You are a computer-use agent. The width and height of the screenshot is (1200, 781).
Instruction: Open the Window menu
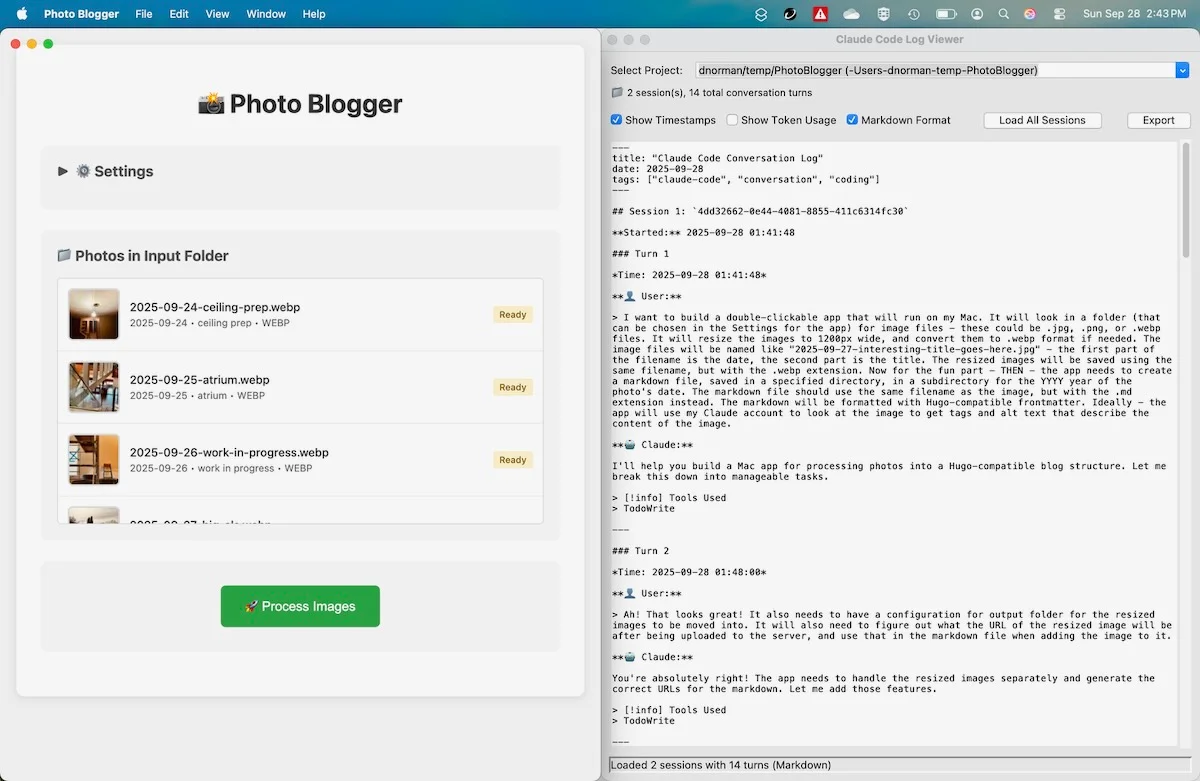[x=265, y=14]
